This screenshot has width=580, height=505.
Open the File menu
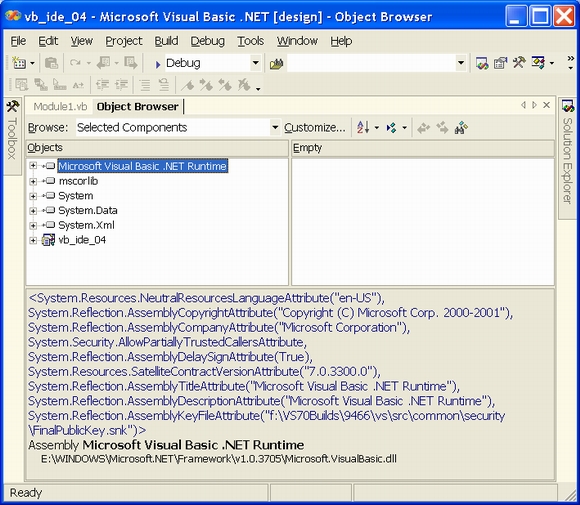(x=18, y=41)
